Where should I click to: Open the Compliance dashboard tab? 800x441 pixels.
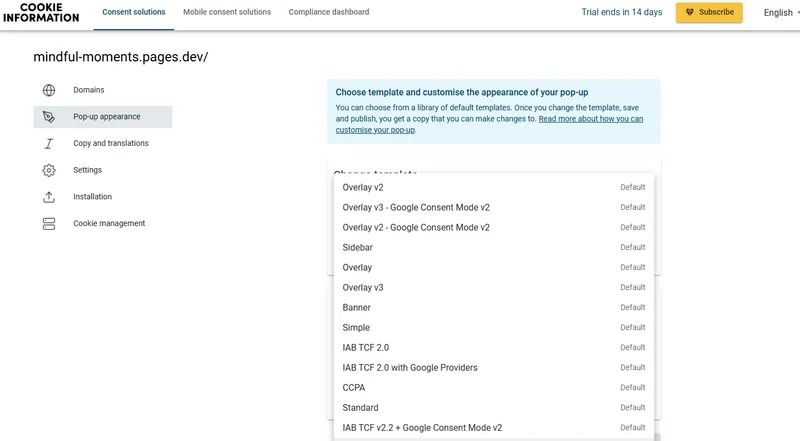click(329, 12)
